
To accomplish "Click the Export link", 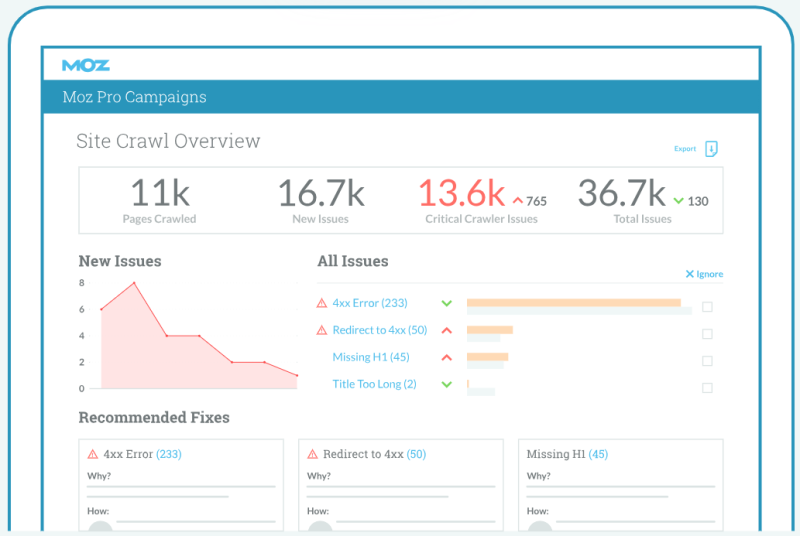I will pyautogui.click(x=685, y=149).
